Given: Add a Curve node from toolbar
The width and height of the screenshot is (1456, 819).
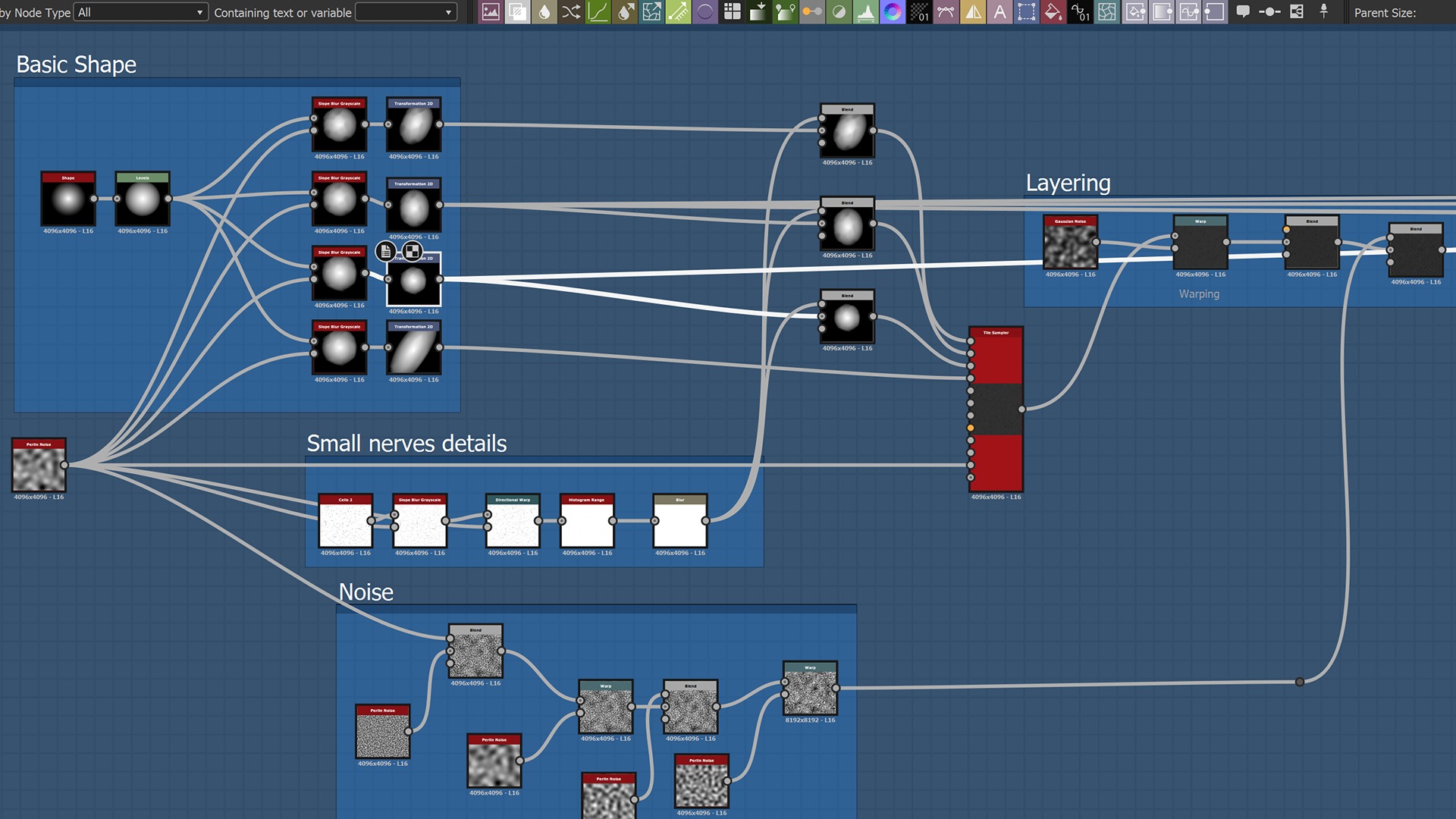Looking at the screenshot, I should [598, 12].
